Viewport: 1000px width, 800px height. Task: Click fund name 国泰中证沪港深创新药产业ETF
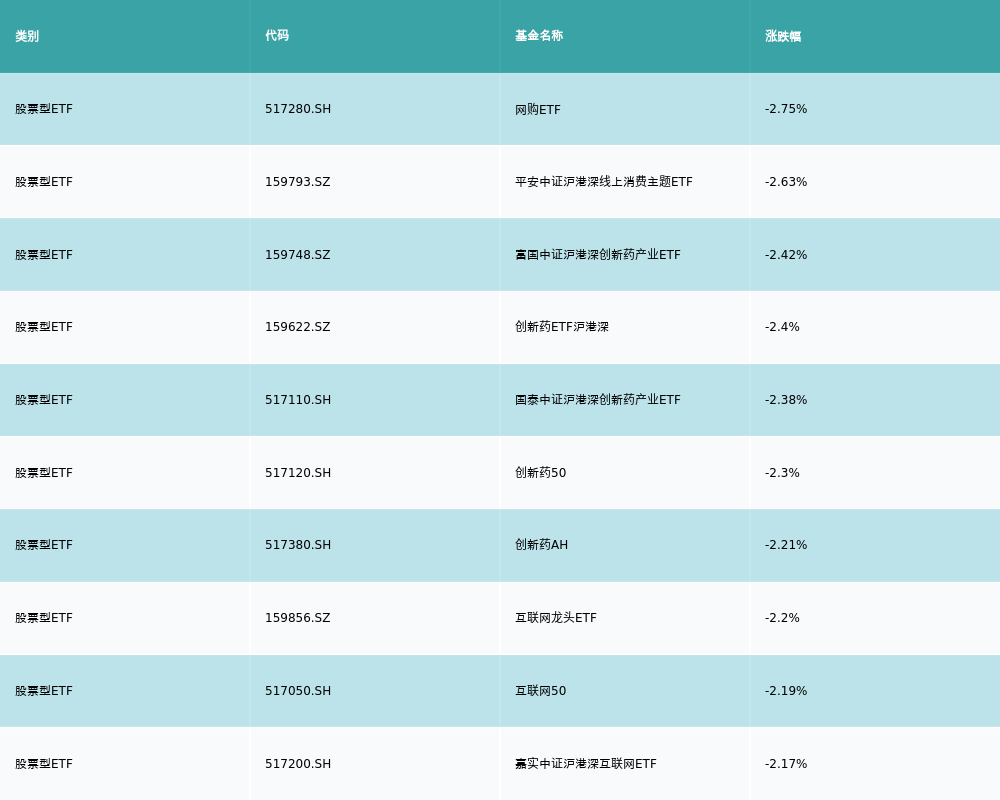[598, 400]
